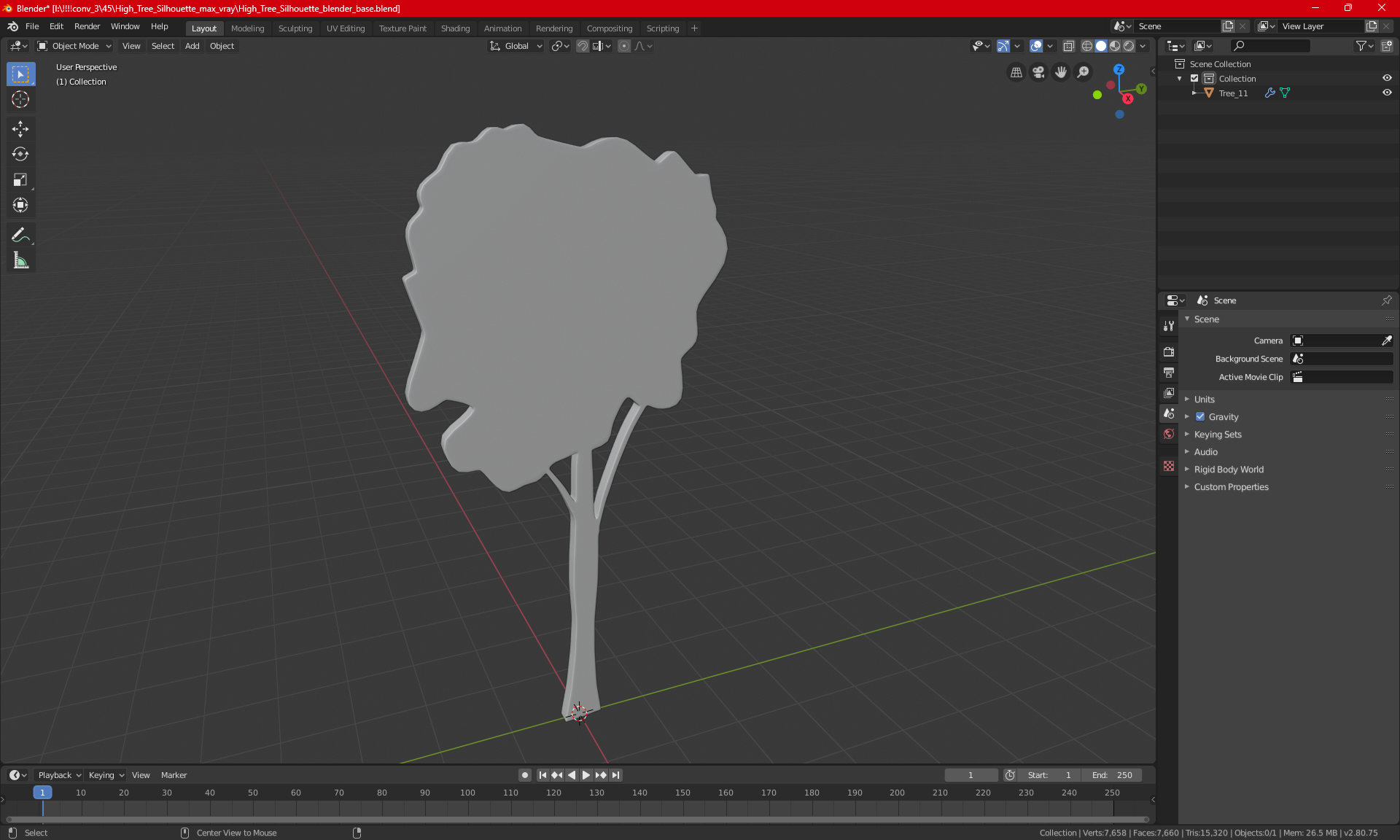Toggle X-ray display mode

[x=1069, y=46]
